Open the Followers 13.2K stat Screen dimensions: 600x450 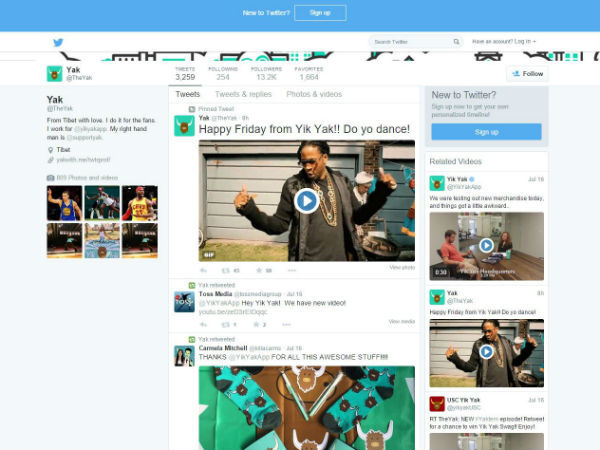[x=266, y=73]
